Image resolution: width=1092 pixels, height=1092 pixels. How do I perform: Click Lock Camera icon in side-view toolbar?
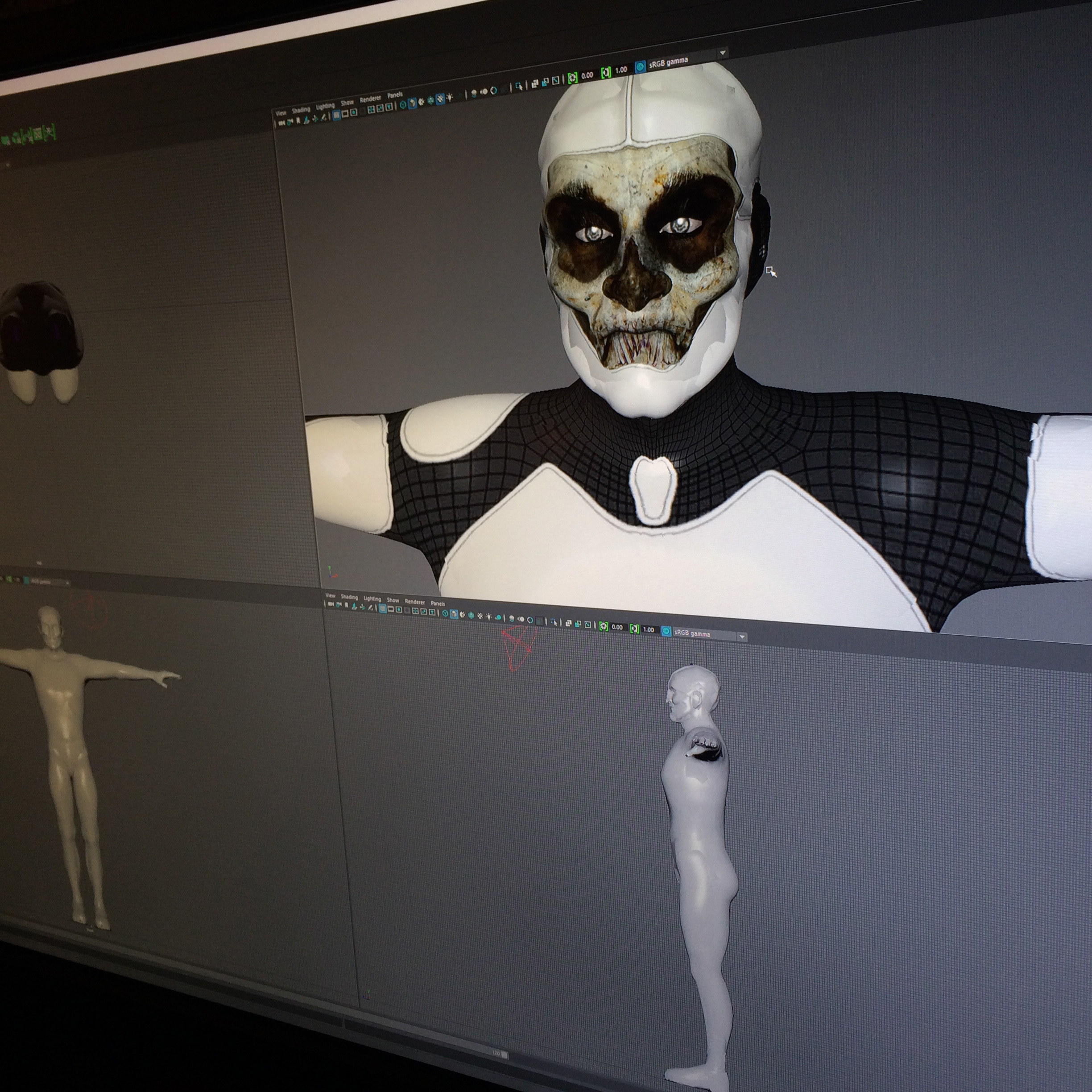tap(339, 605)
